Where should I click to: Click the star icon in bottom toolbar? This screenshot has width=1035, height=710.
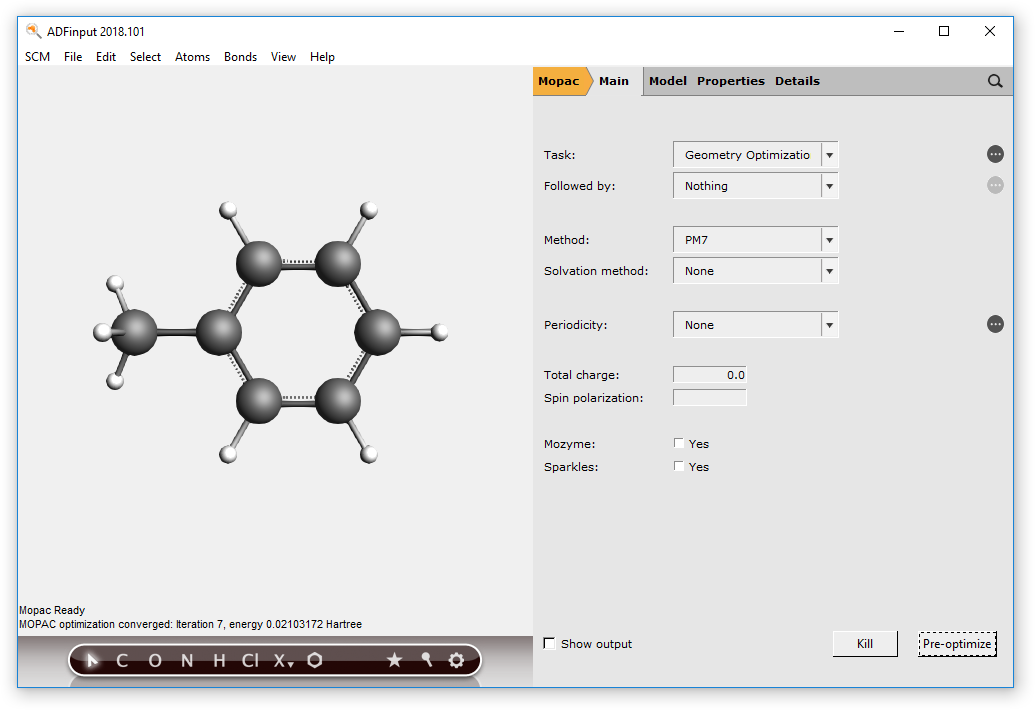(394, 660)
